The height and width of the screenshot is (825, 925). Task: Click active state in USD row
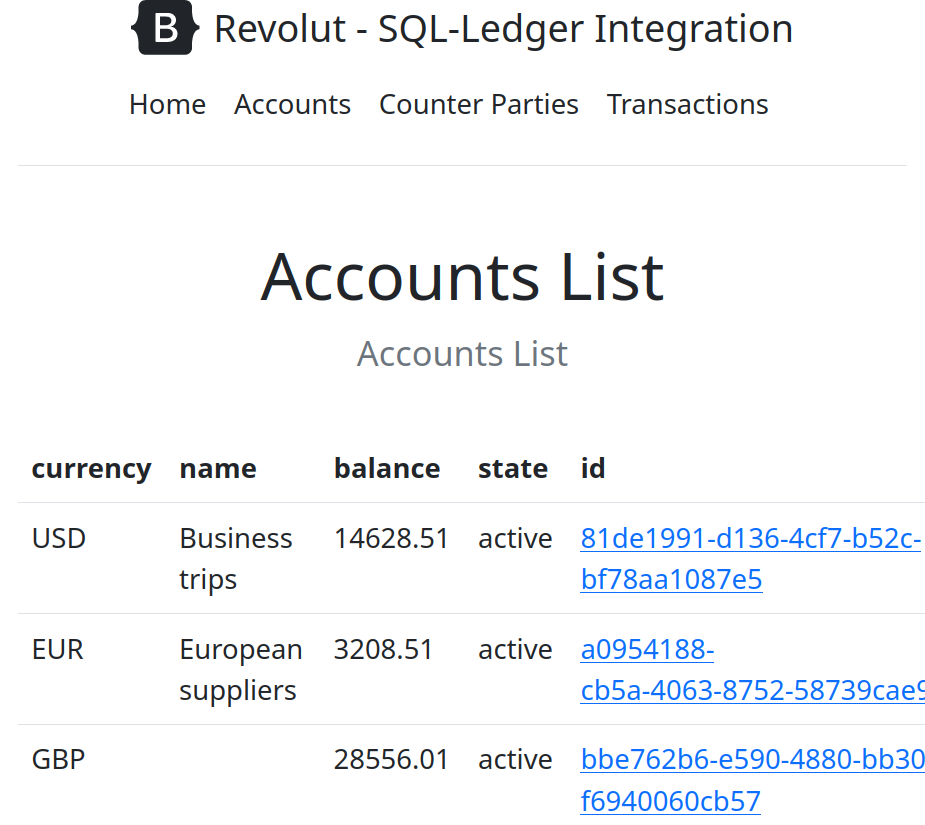[515, 538]
